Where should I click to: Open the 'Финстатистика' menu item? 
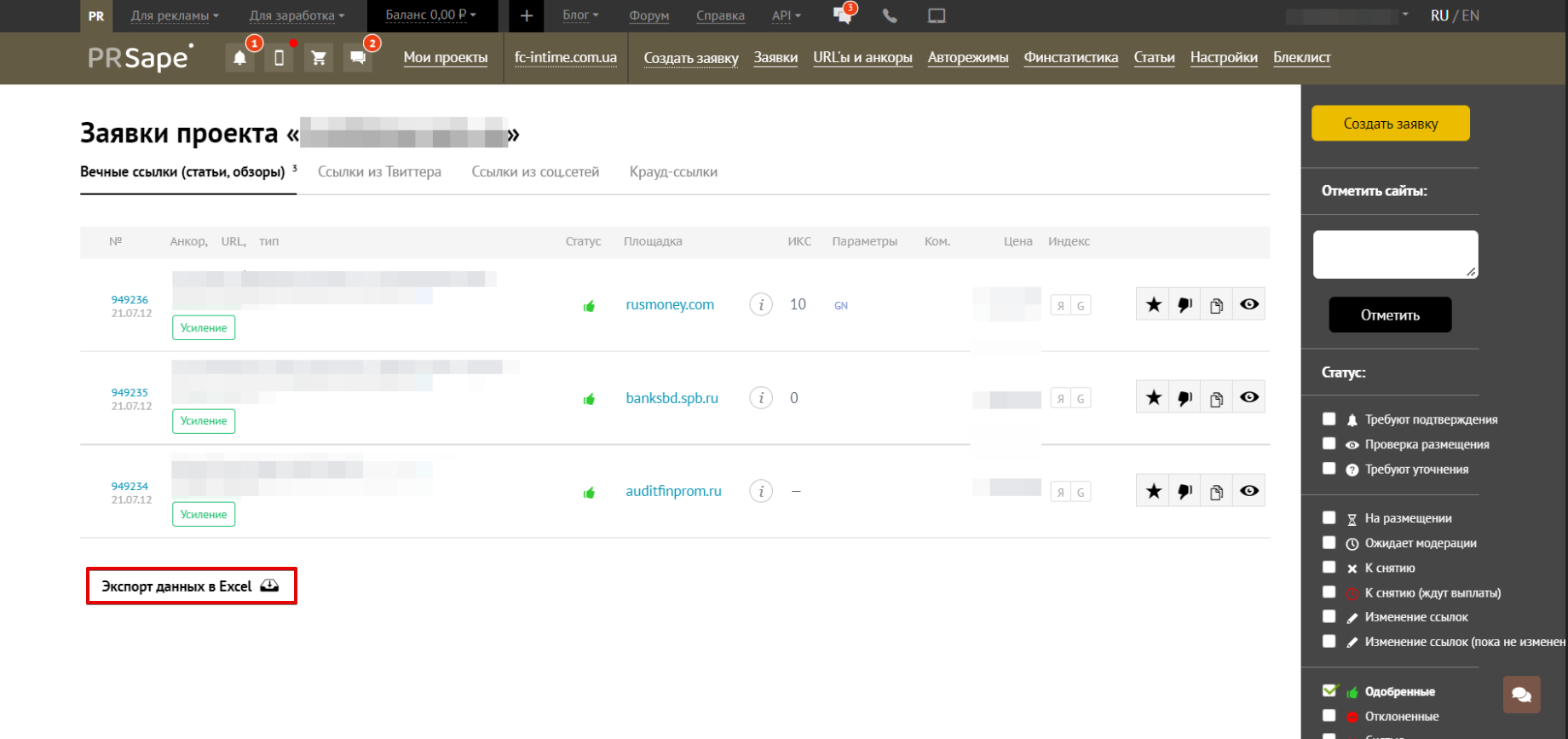(x=1070, y=57)
